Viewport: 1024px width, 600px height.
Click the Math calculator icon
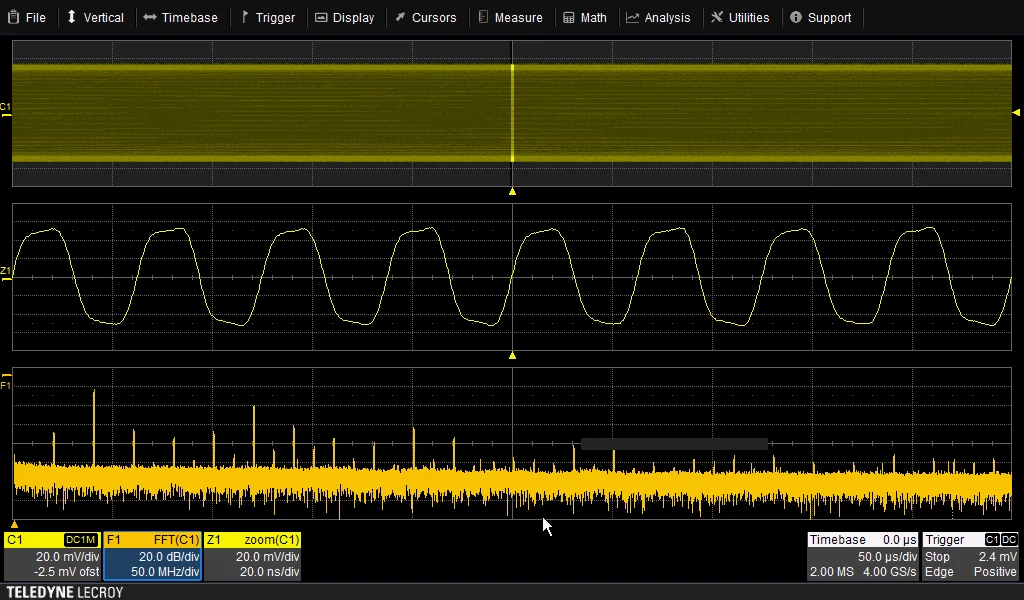click(569, 17)
